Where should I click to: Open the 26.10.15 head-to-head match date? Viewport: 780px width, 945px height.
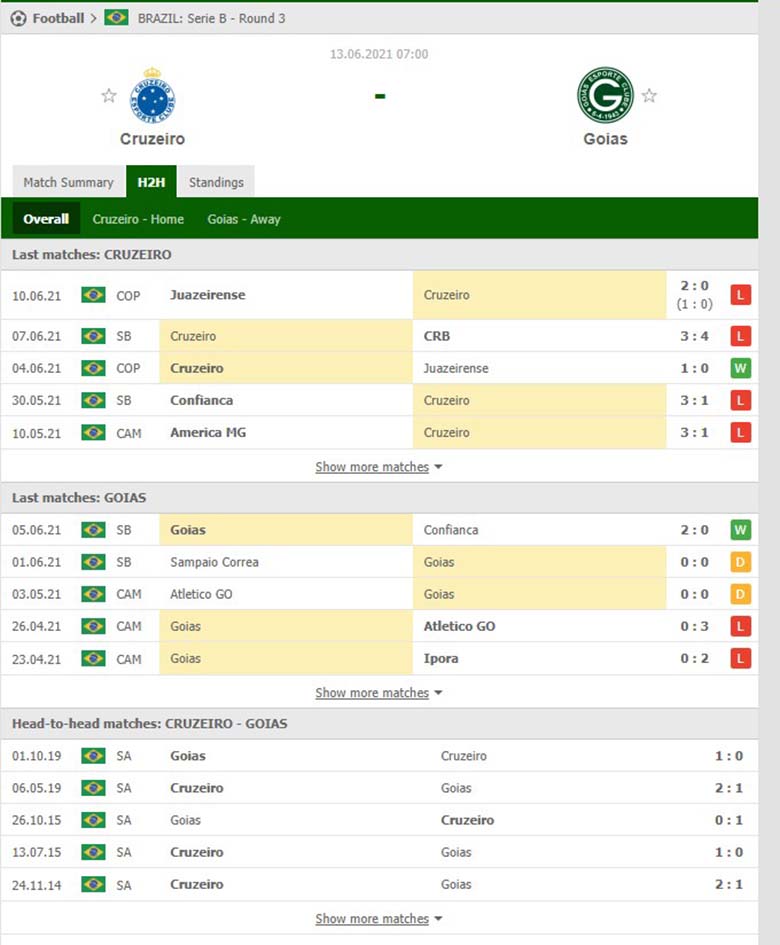pos(37,820)
